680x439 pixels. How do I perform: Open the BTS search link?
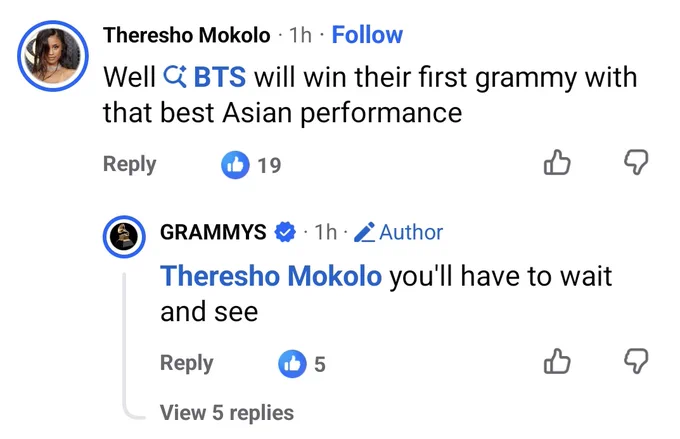pos(219,77)
